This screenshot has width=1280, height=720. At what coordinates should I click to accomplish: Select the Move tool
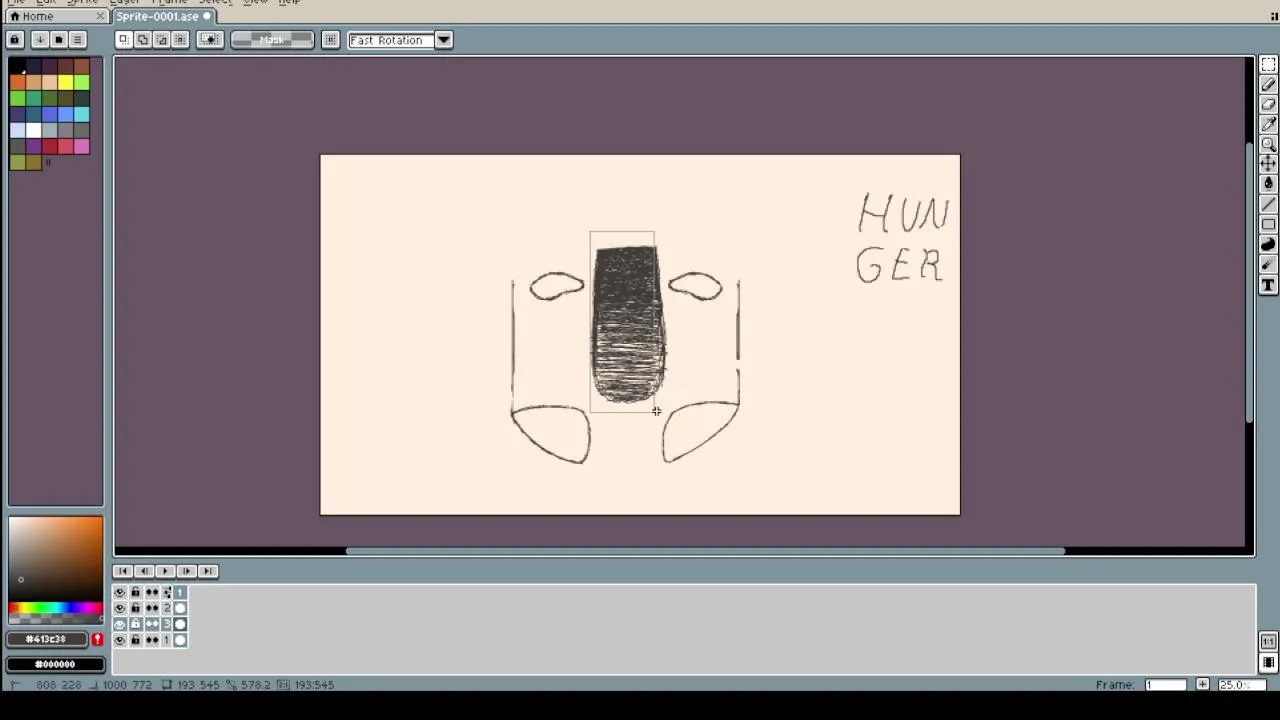(x=1268, y=164)
